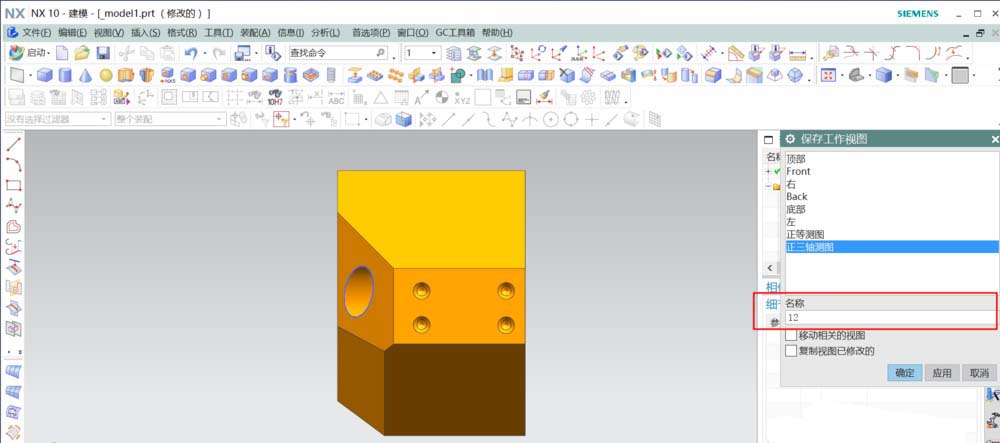This screenshot has width=1000, height=443.
Task: Click the 10H7 tolerance icon
Action: click(275, 97)
